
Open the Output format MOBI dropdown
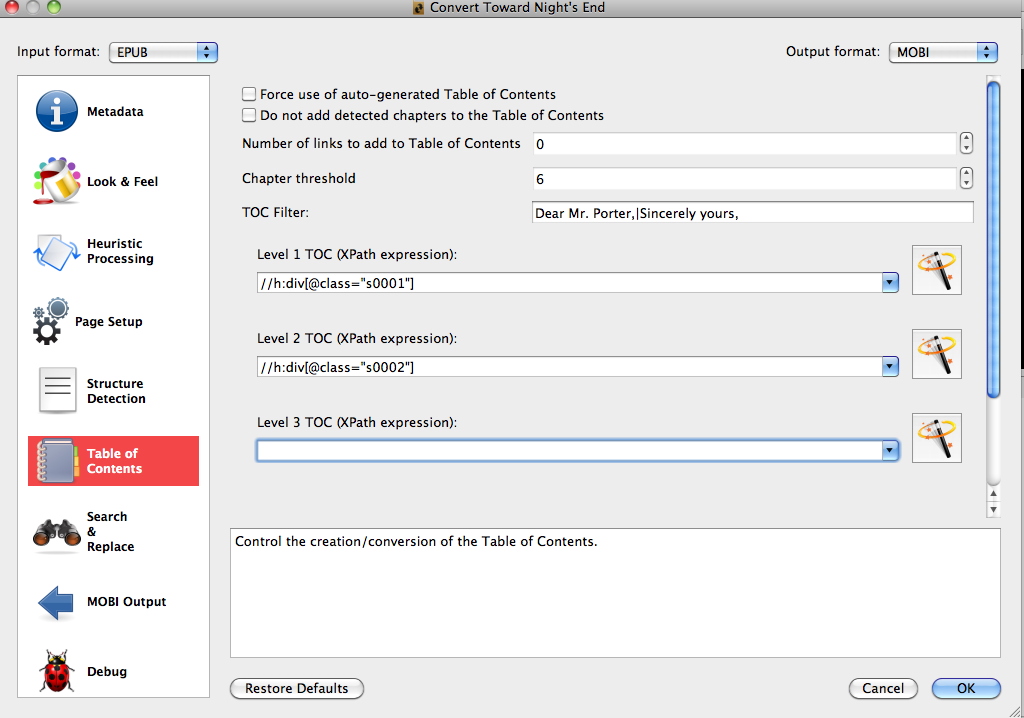click(943, 52)
